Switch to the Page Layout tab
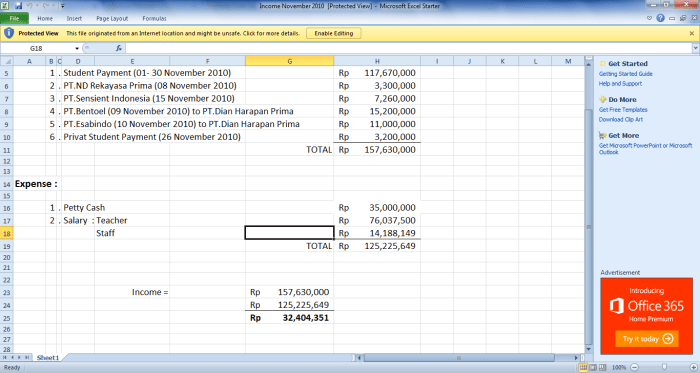700x373 pixels. click(112, 18)
